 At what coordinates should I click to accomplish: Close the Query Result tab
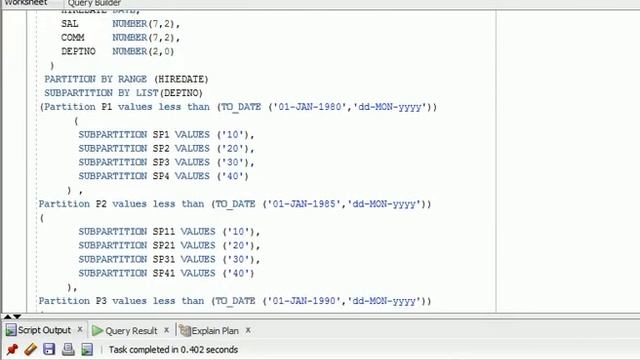coord(167,330)
